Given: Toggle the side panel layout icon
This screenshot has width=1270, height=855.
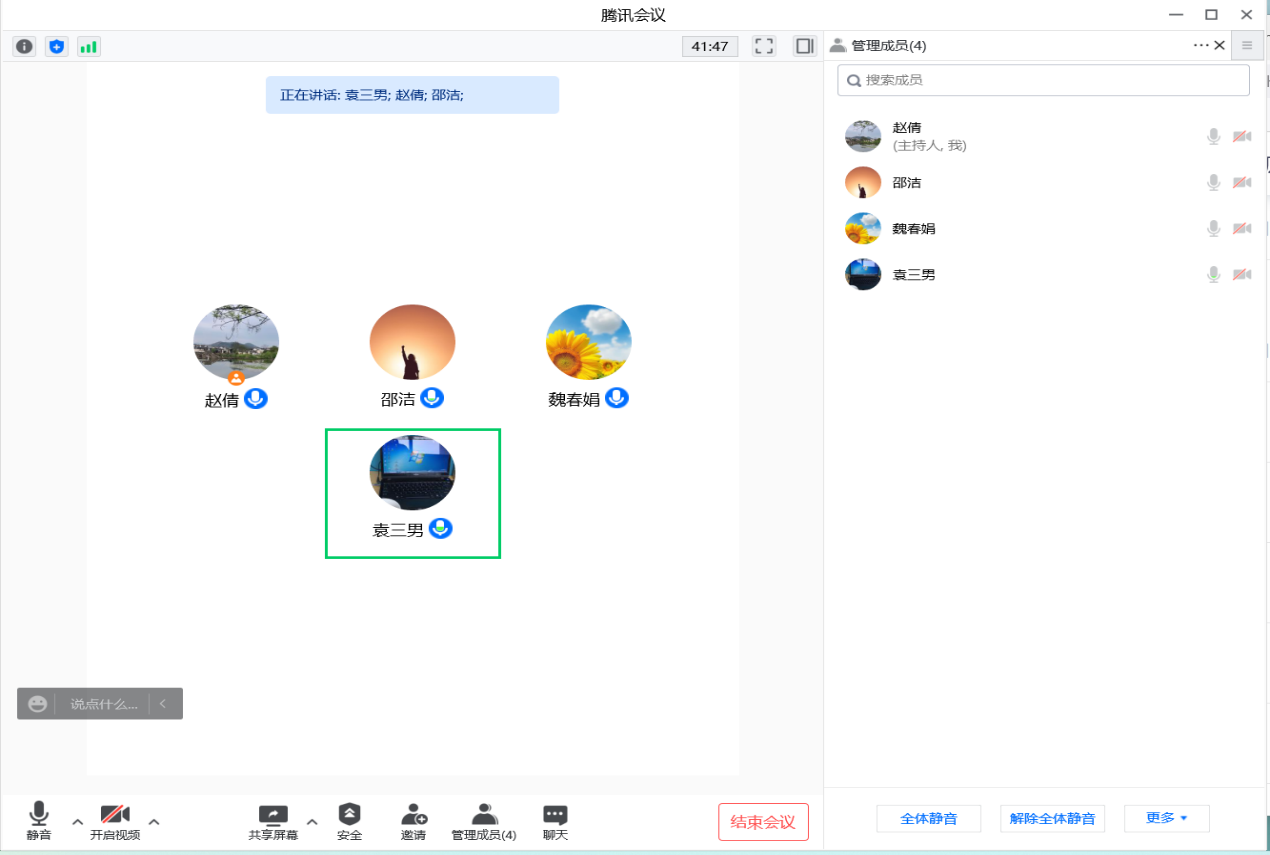Looking at the screenshot, I should 804,46.
